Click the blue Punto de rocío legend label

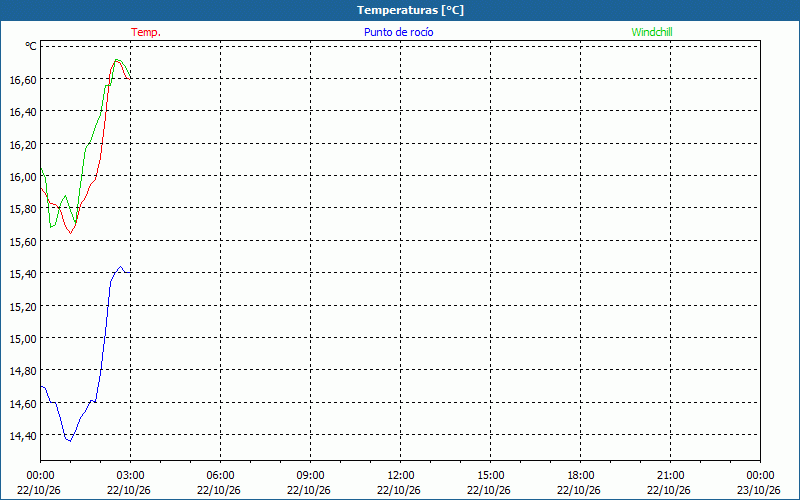pos(398,32)
